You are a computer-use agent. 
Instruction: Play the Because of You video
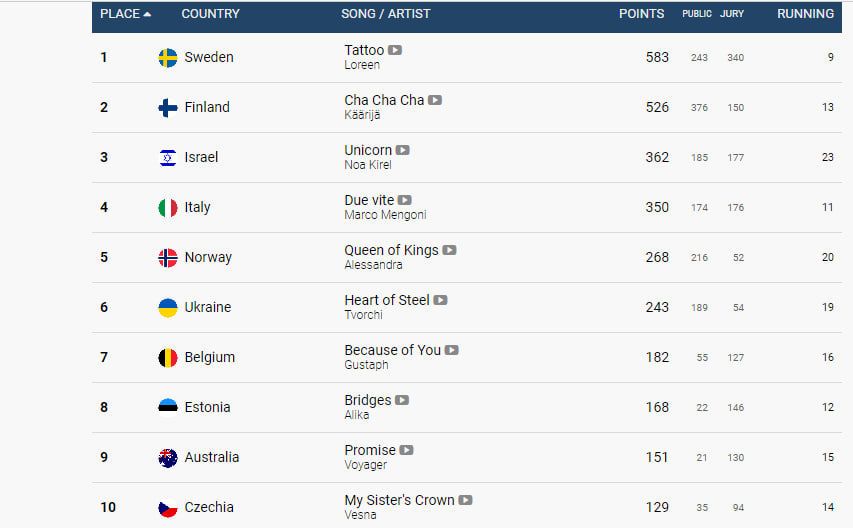coord(452,350)
